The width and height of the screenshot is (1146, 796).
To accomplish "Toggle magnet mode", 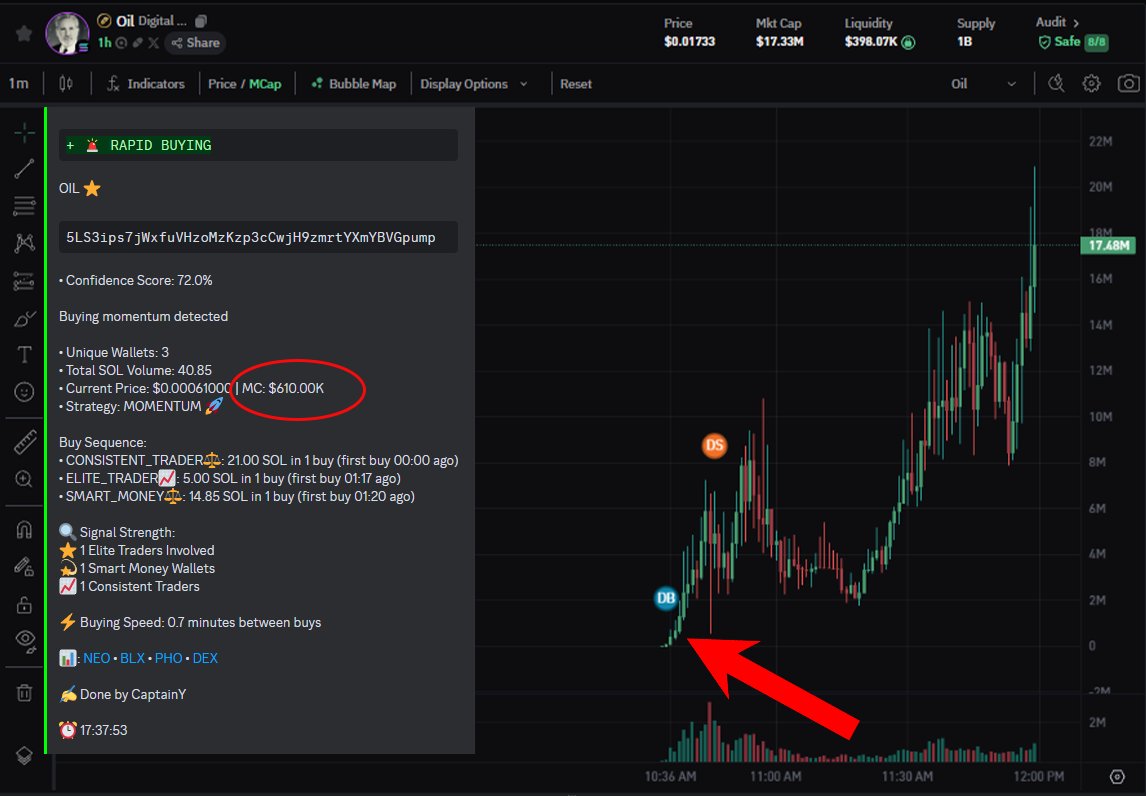I will pos(24,528).
